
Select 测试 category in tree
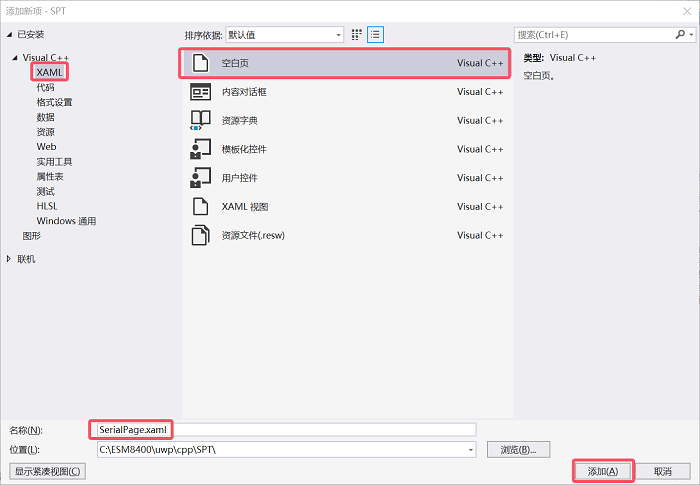pos(46,191)
